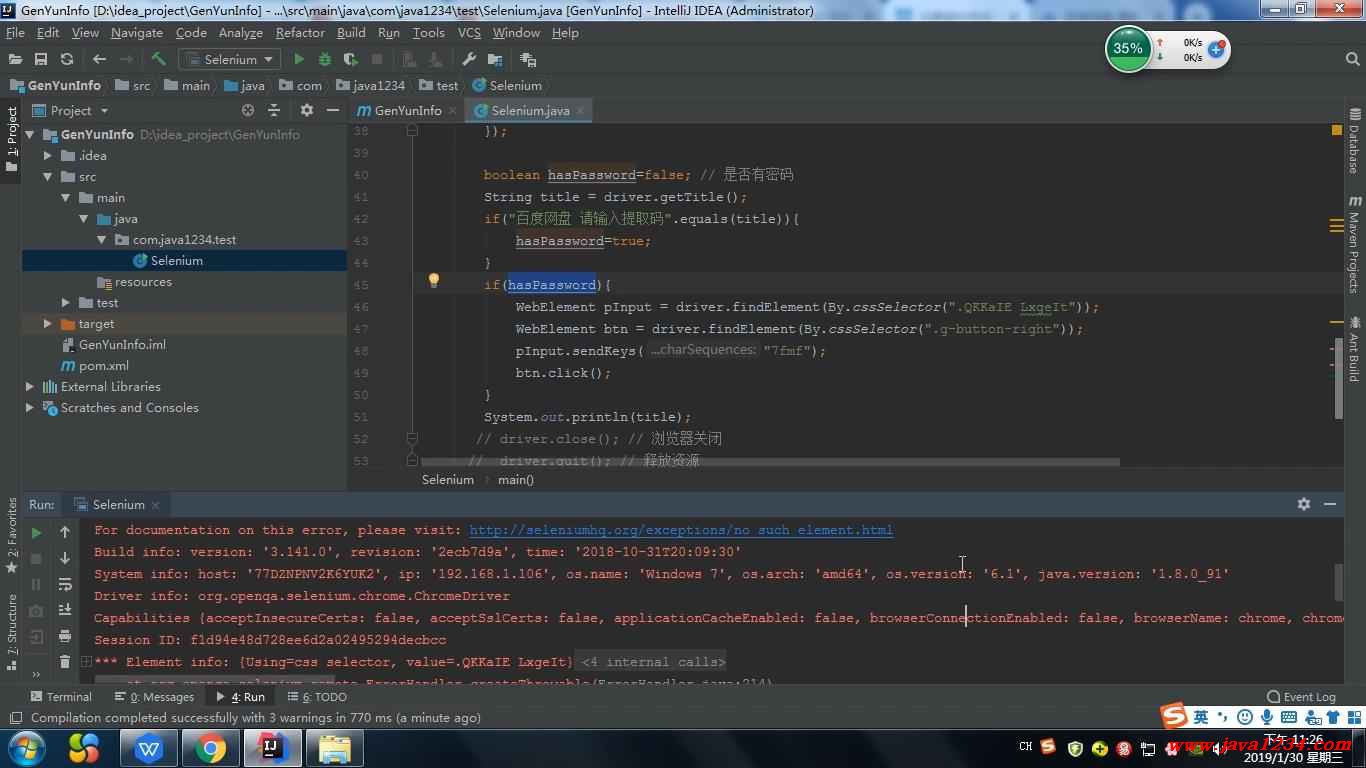Click Run with Coverage icon

tap(350, 60)
